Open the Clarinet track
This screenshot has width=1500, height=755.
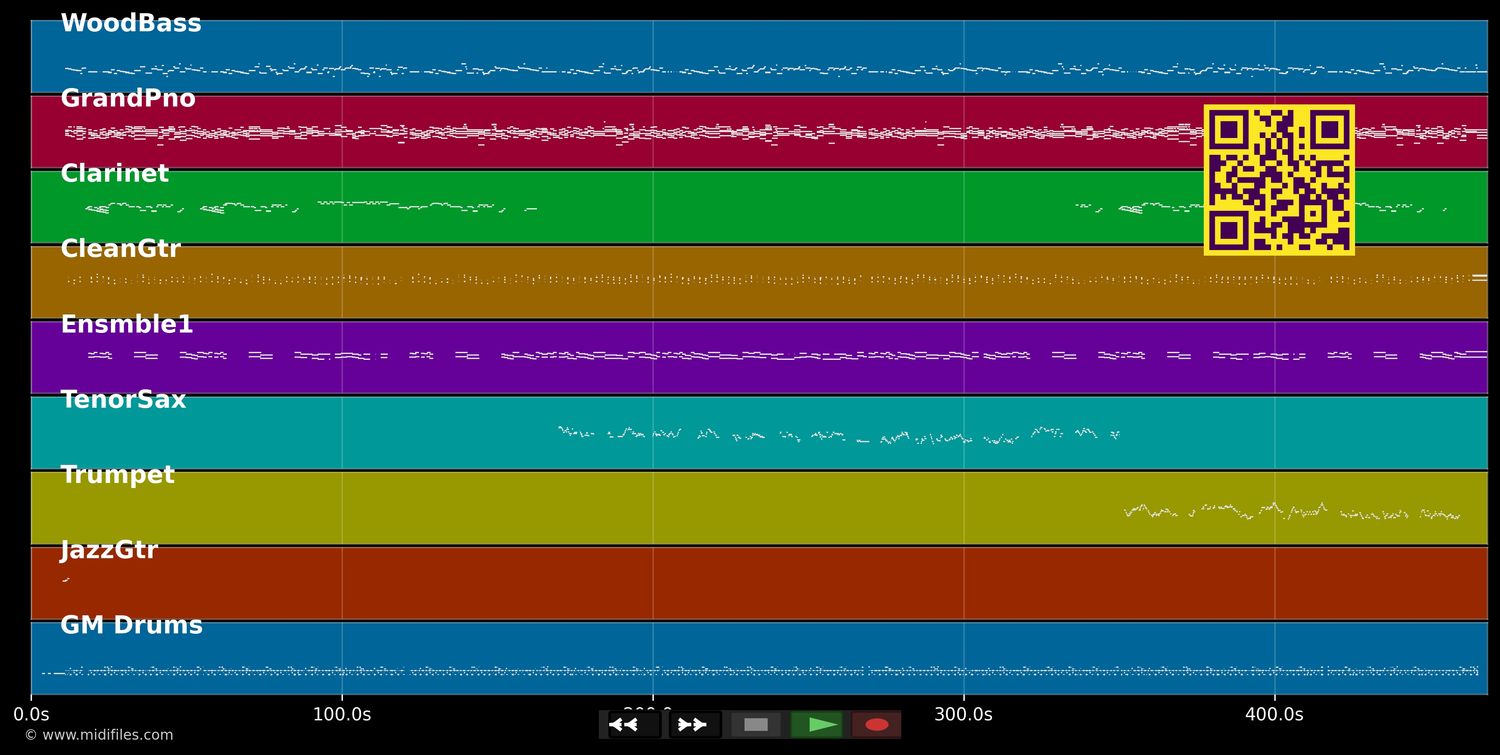114,173
